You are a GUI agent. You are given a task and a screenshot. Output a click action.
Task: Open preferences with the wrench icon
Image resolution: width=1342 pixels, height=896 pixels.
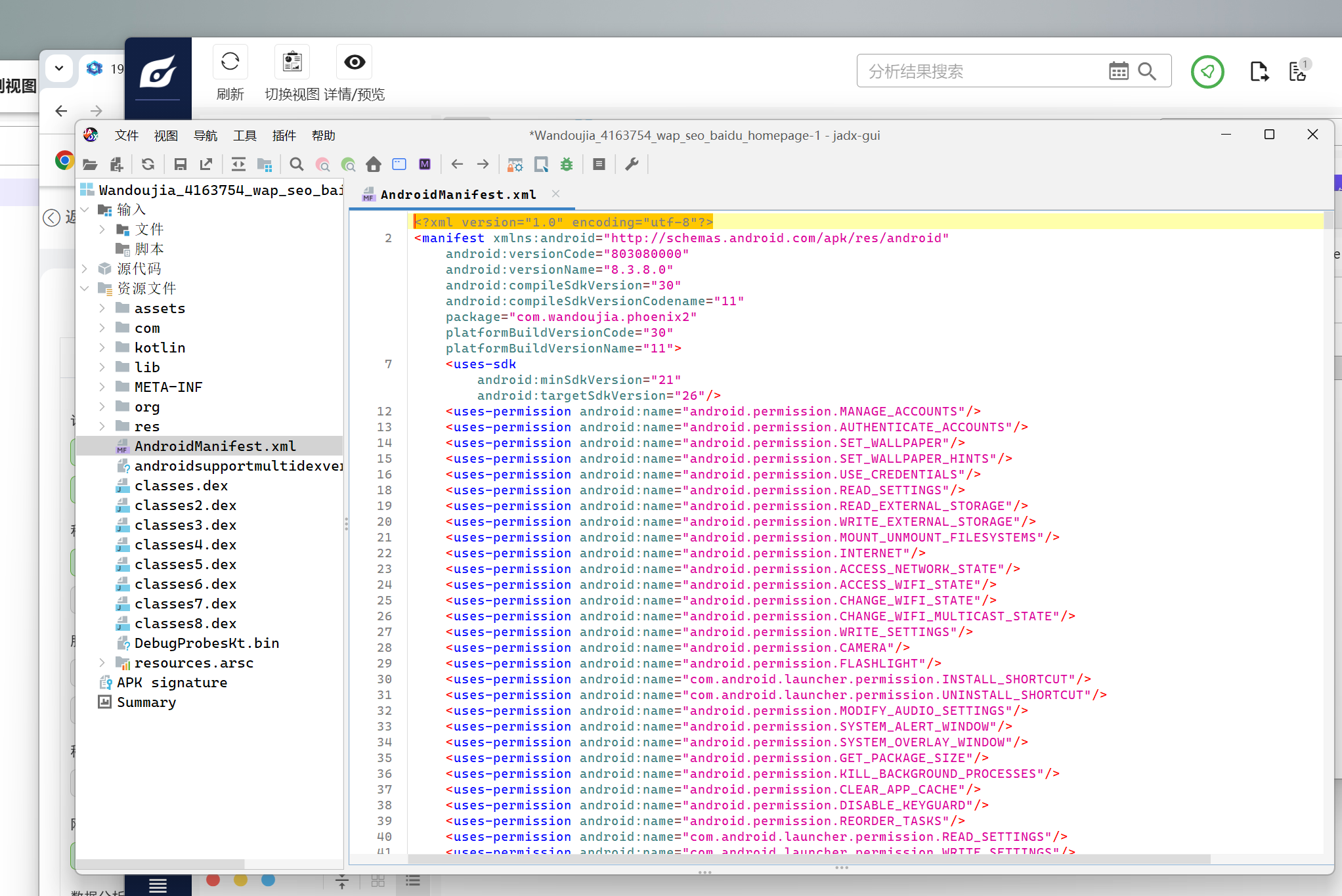tap(632, 164)
